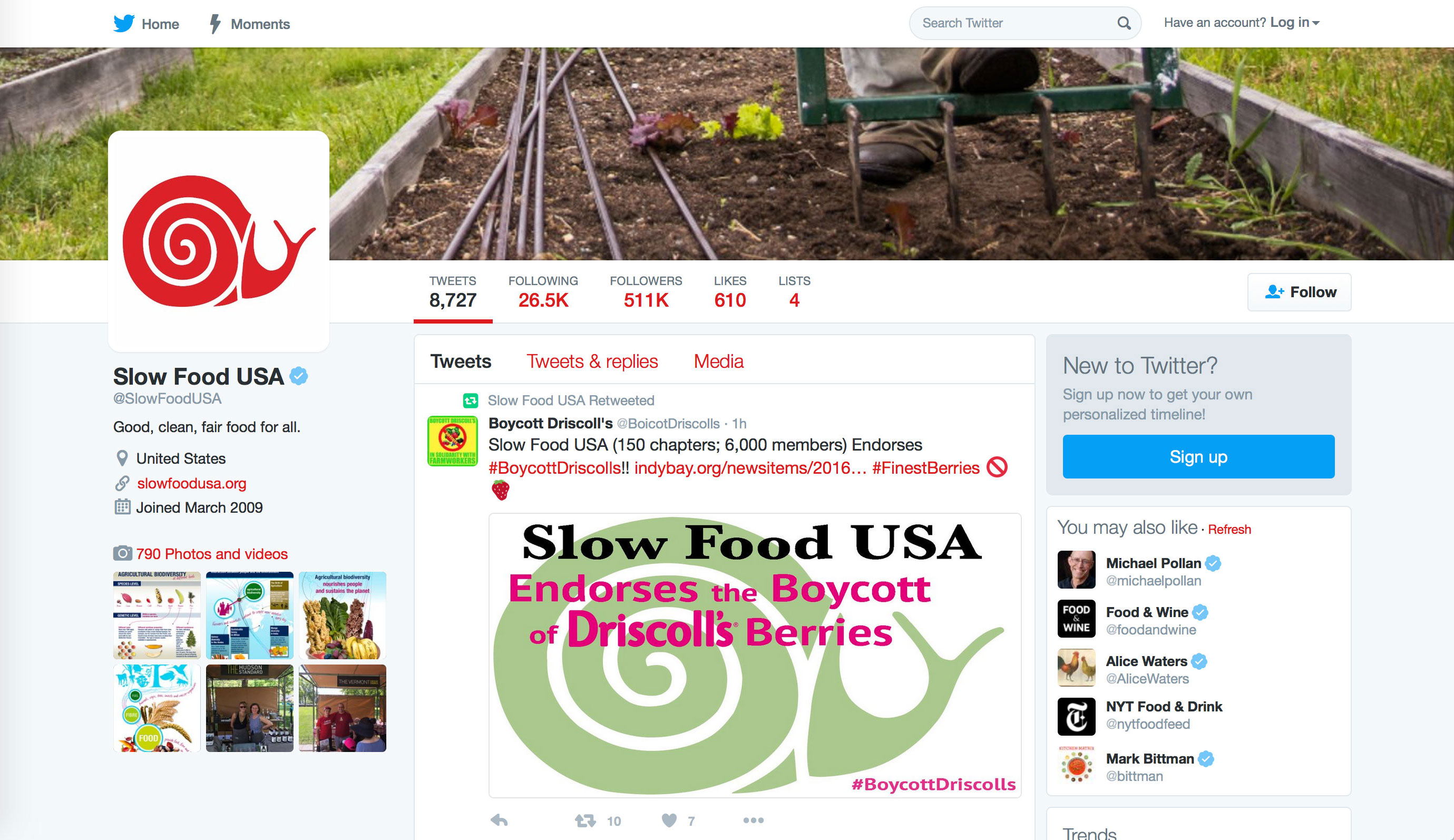Open the Media tab
Image resolution: width=1454 pixels, height=840 pixels.
[718, 361]
